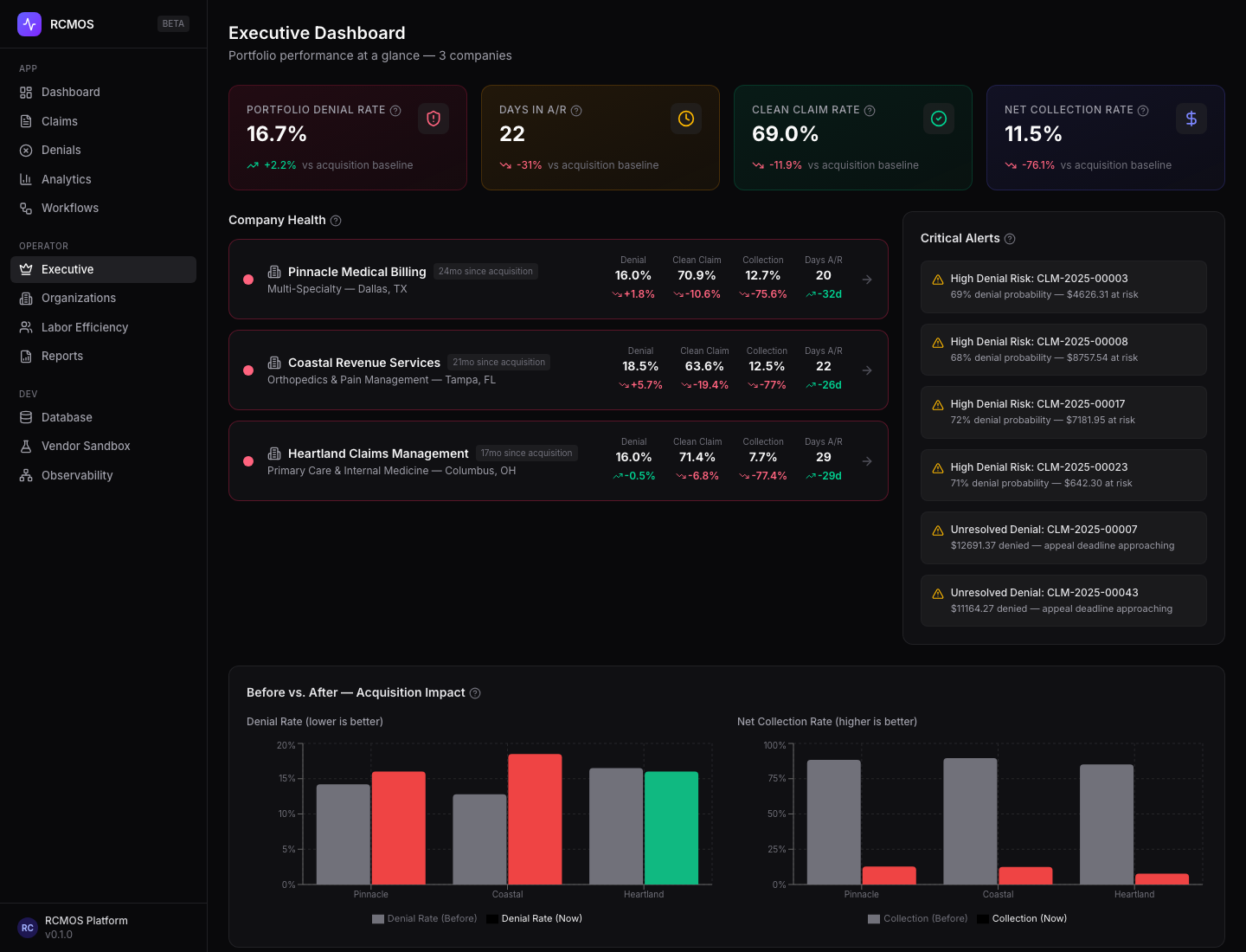Click the Coastal Revenue Services name
Screen dimensions: 1246x952
(364, 363)
